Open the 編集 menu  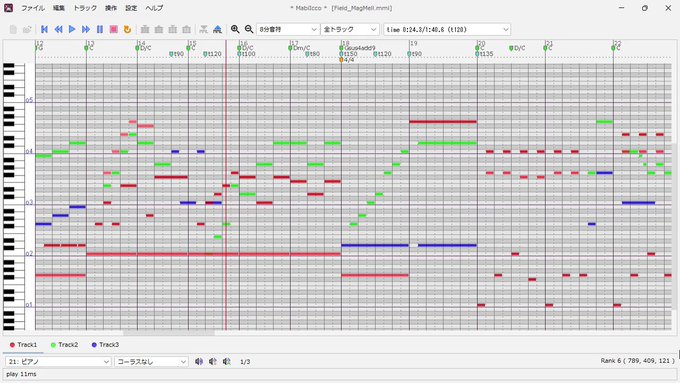(x=59, y=8)
